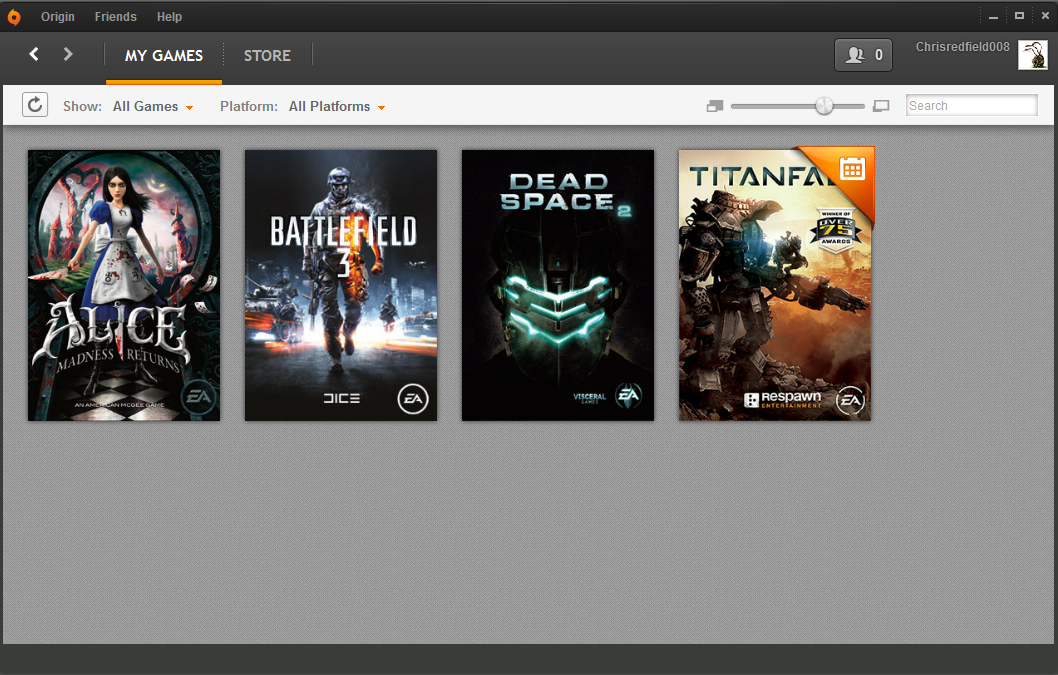Click the Chrisredfield008 username
Image resolution: width=1058 pixels, height=675 pixels.
(962, 47)
